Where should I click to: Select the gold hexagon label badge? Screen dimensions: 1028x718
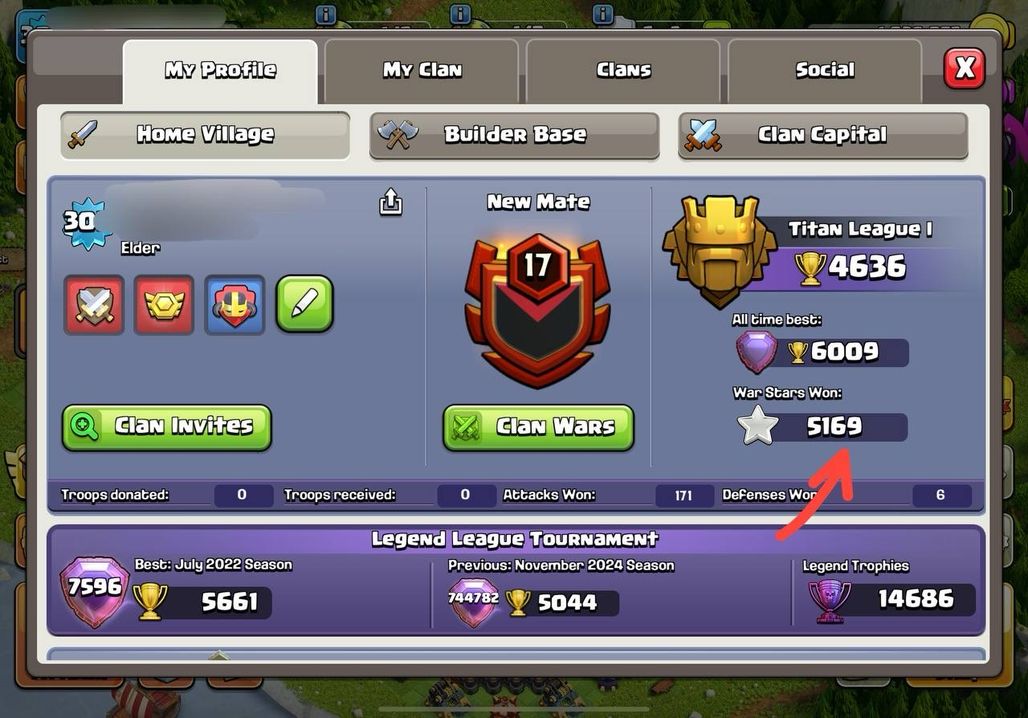(164, 305)
